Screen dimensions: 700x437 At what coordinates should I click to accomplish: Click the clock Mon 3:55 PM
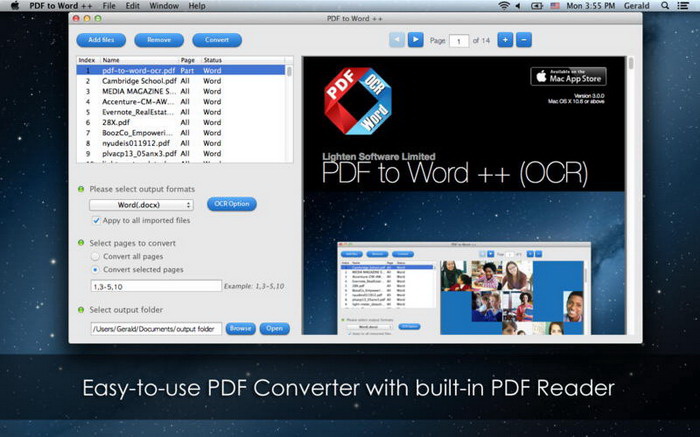click(591, 6)
